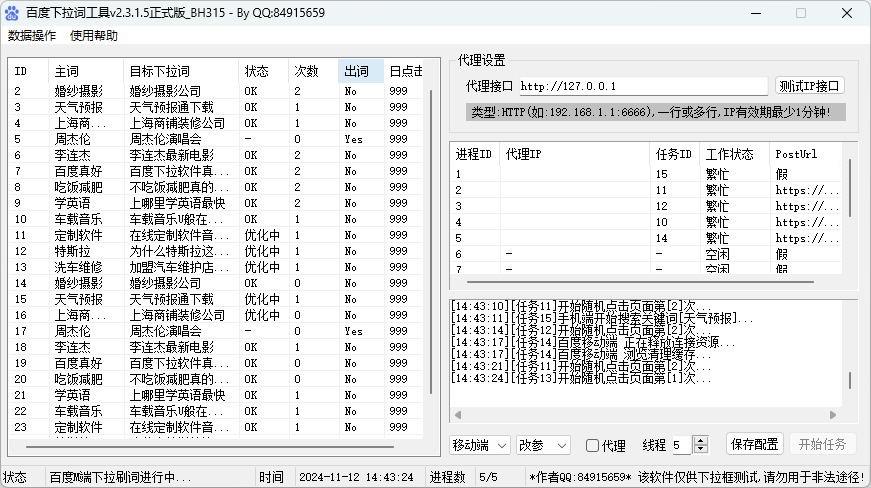Click the process list vertical scrollbar
Screen dimensions: 871x488
pos(850,188)
